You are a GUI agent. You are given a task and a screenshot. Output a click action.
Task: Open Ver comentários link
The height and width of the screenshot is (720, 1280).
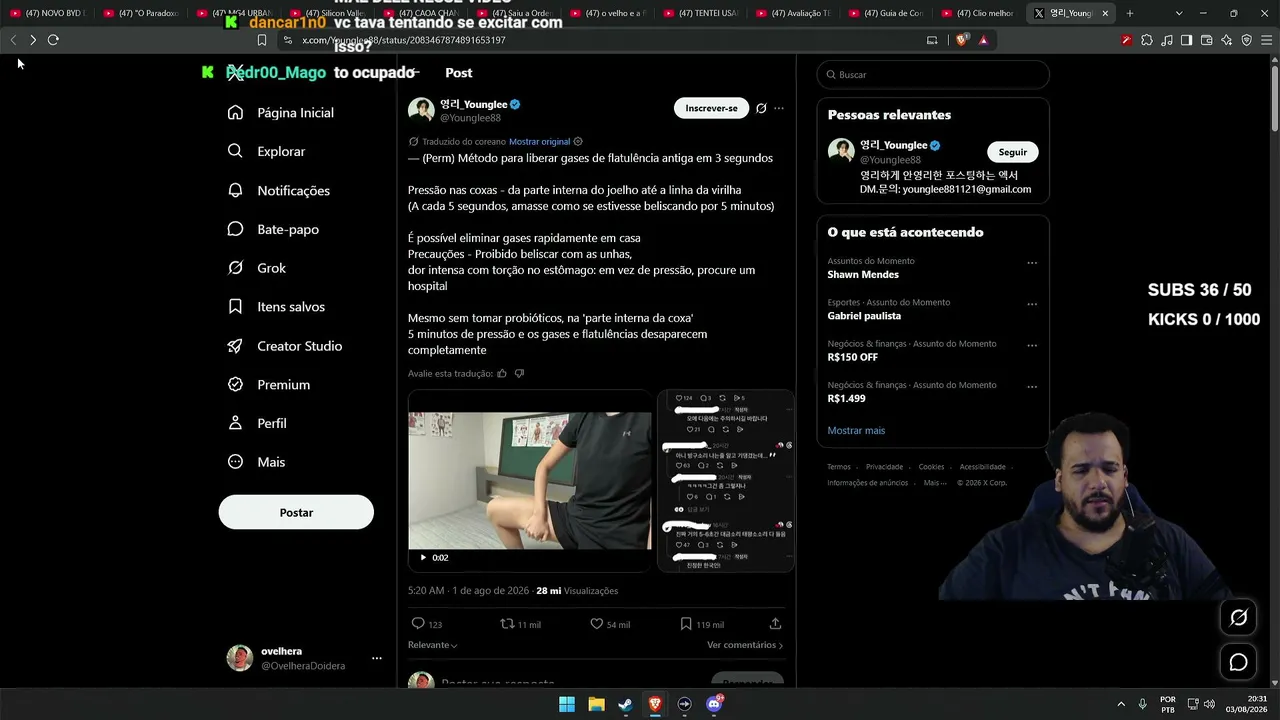pyautogui.click(x=745, y=645)
